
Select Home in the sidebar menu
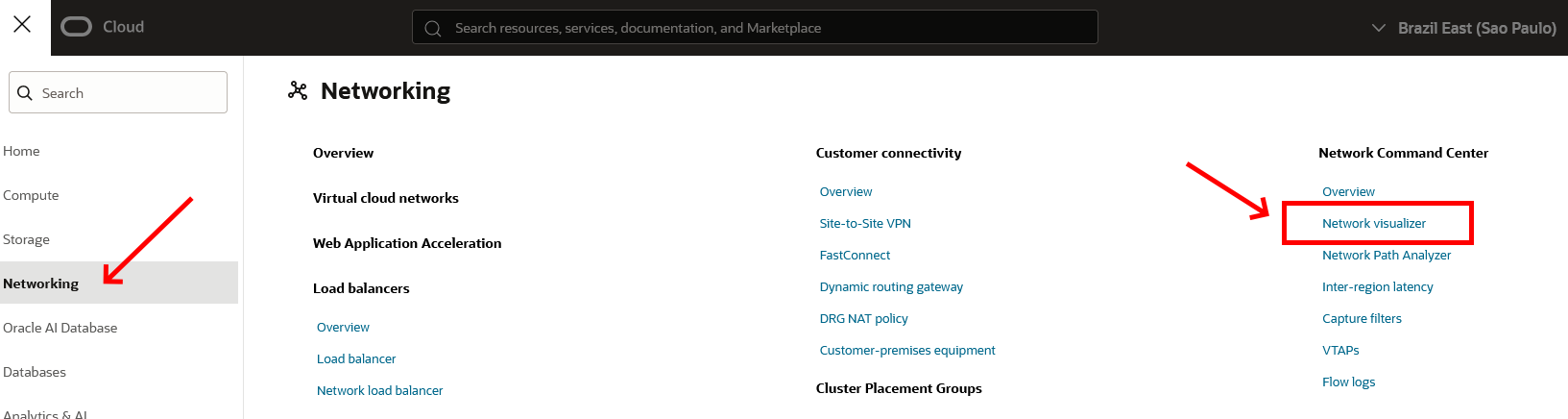pyautogui.click(x=21, y=151)
